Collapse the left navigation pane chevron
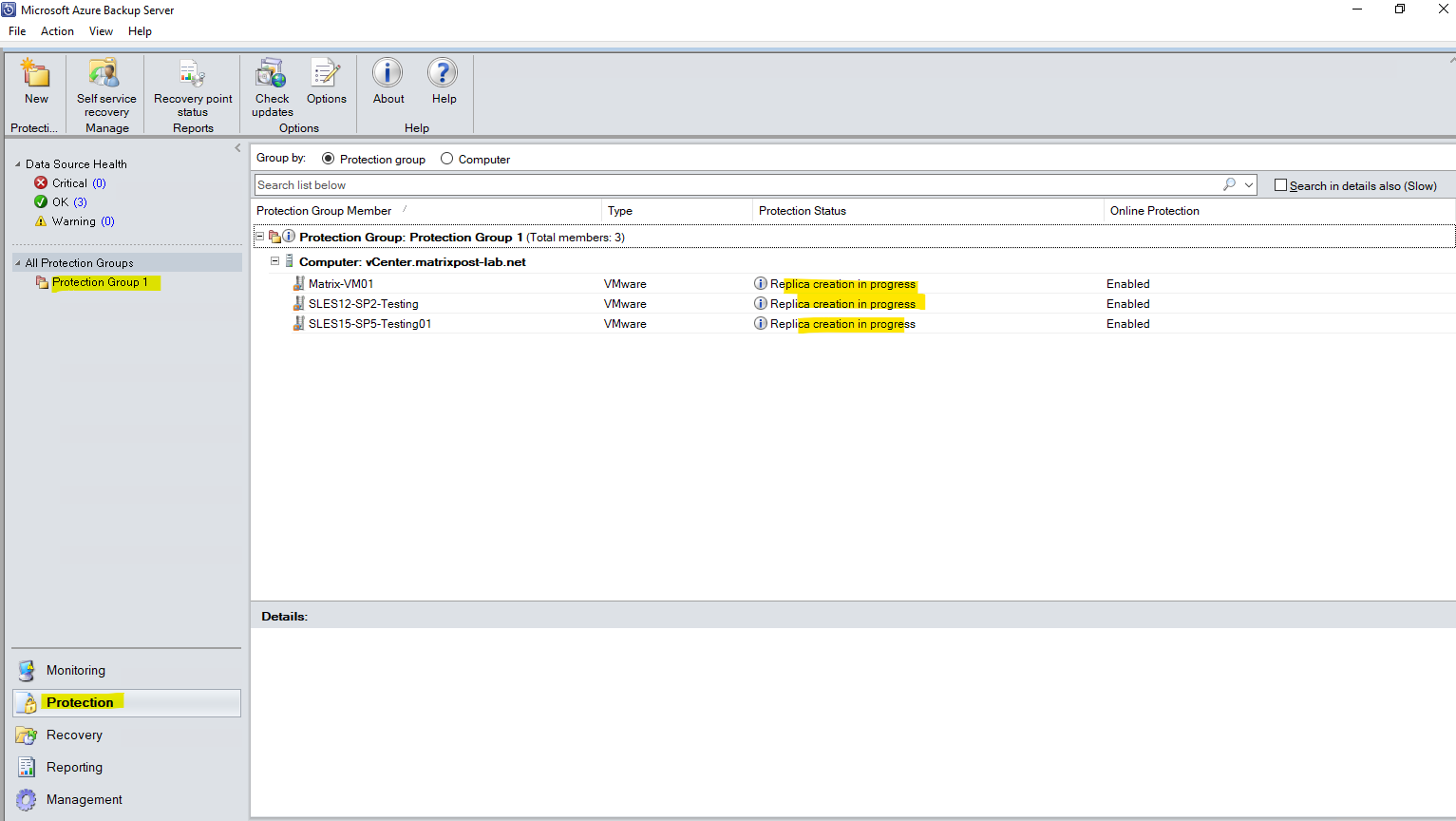Image resolution: width=1456 pixels, height=821 pixels. [x=237, y=148]
